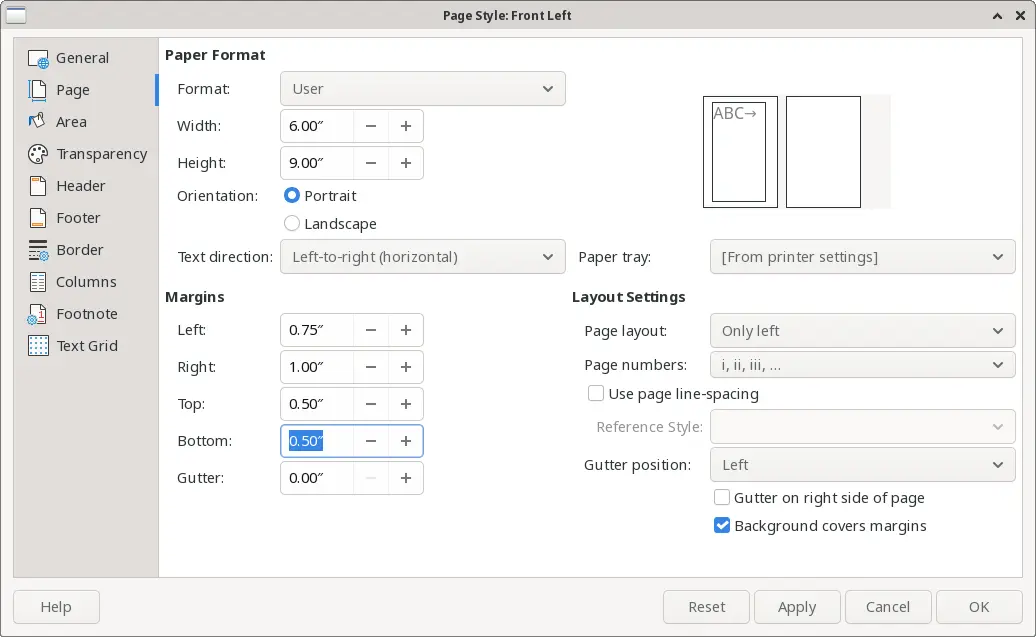The width and height of the screenshot is (1036, 637).
Task: Click the Footer tab icon
Action: (x=38, y=218)
